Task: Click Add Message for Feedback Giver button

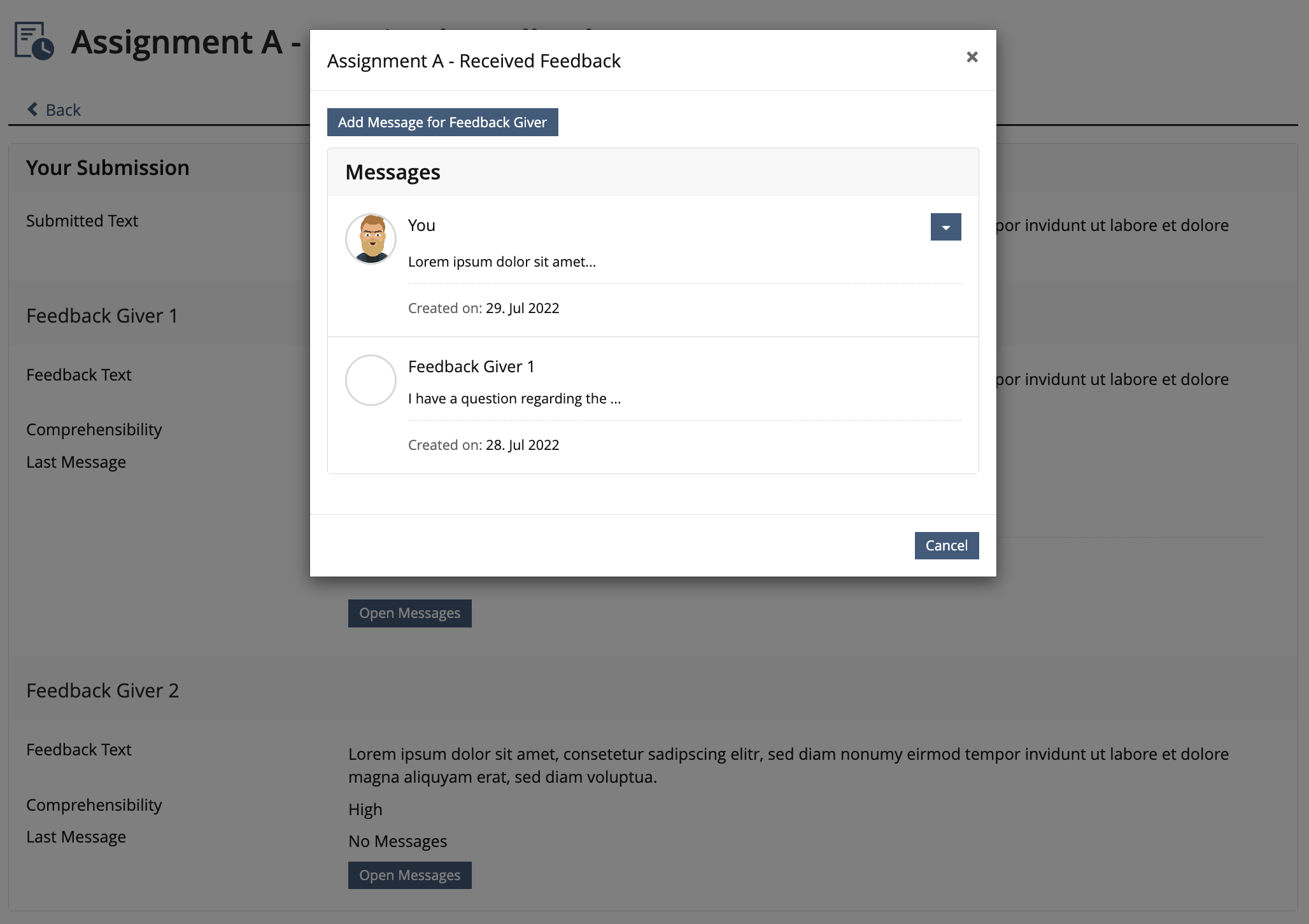Action: (442, 122)
